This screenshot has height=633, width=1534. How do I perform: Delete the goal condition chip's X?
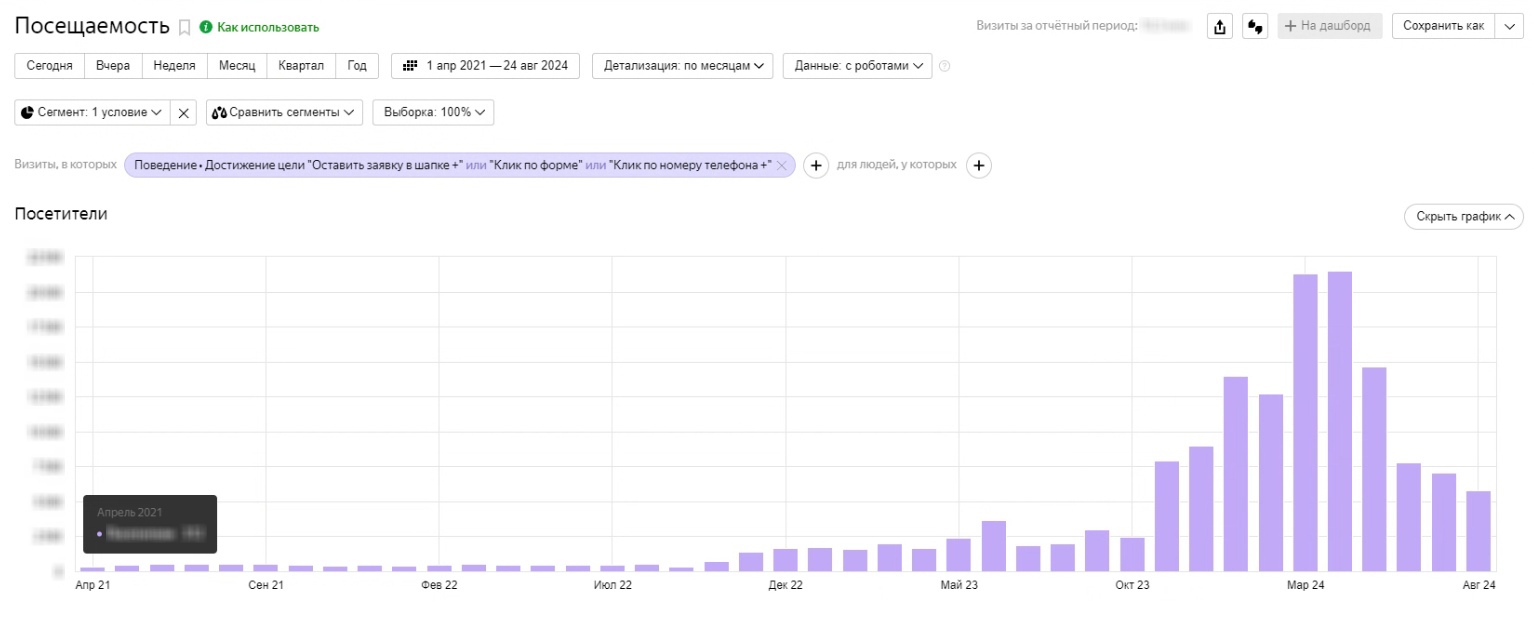pos(782,166)
